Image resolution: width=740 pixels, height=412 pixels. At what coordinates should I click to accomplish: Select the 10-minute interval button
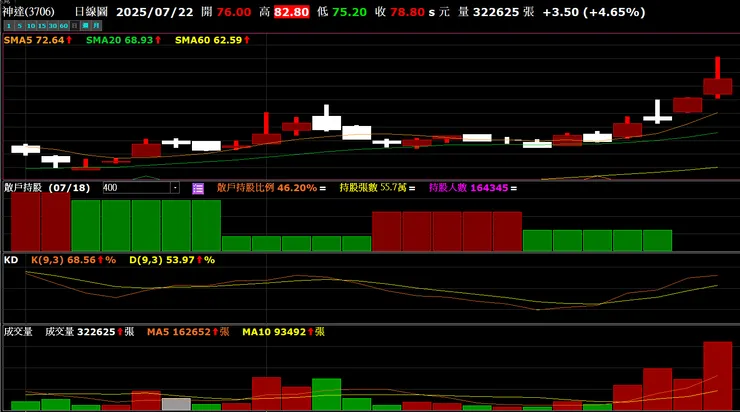(x=31, y=25)
